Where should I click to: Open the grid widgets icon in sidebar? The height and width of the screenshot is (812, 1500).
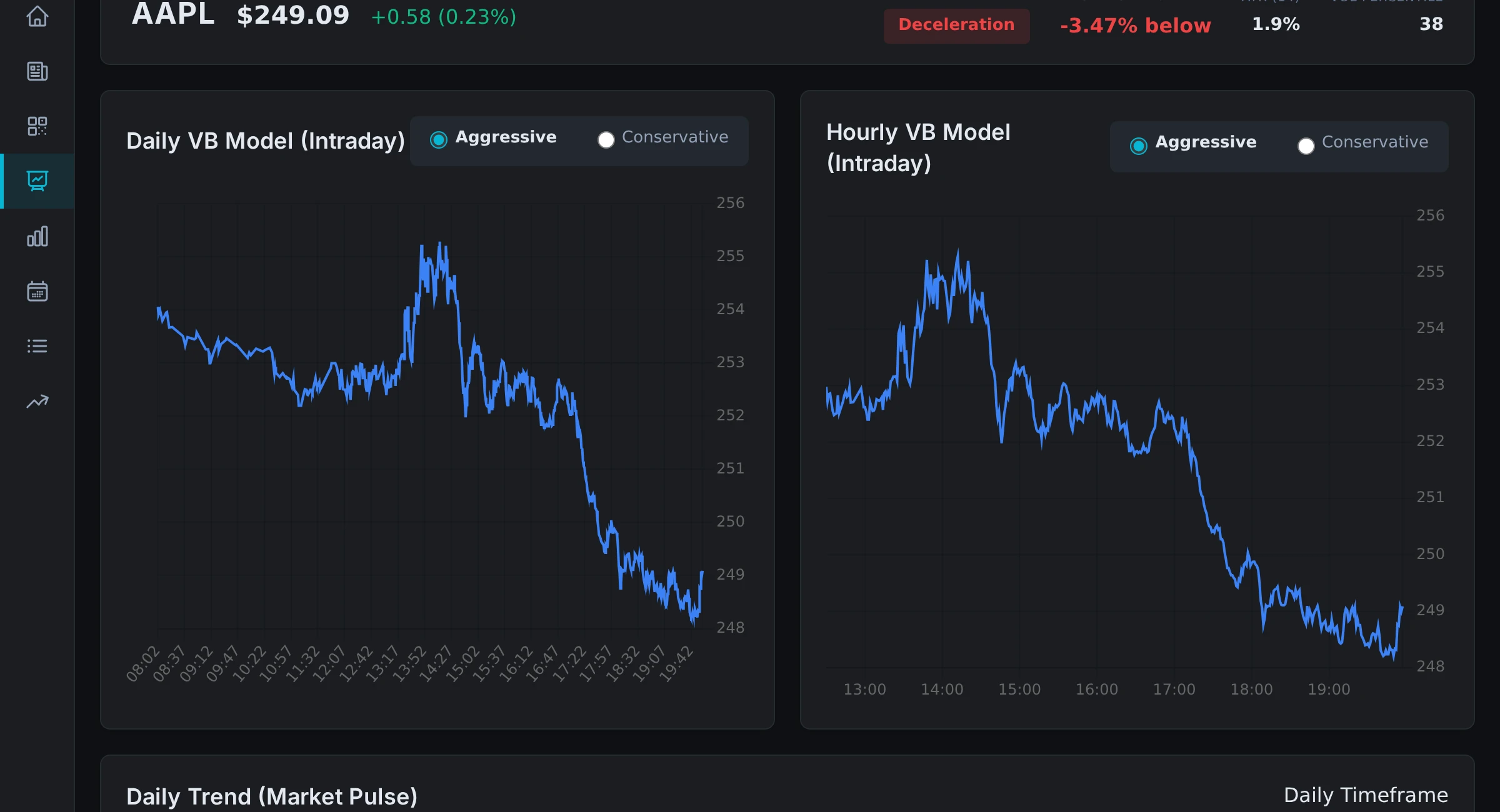tap(37, 126)
